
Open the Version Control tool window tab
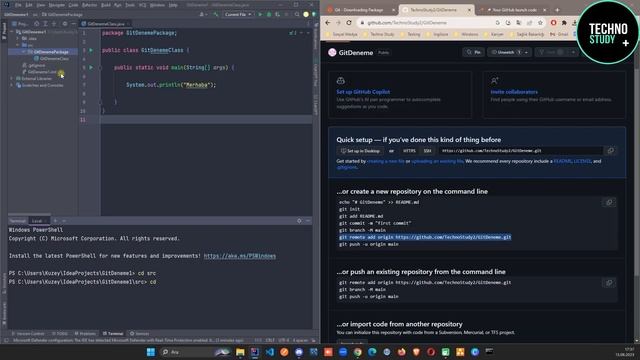click(28, 333)
